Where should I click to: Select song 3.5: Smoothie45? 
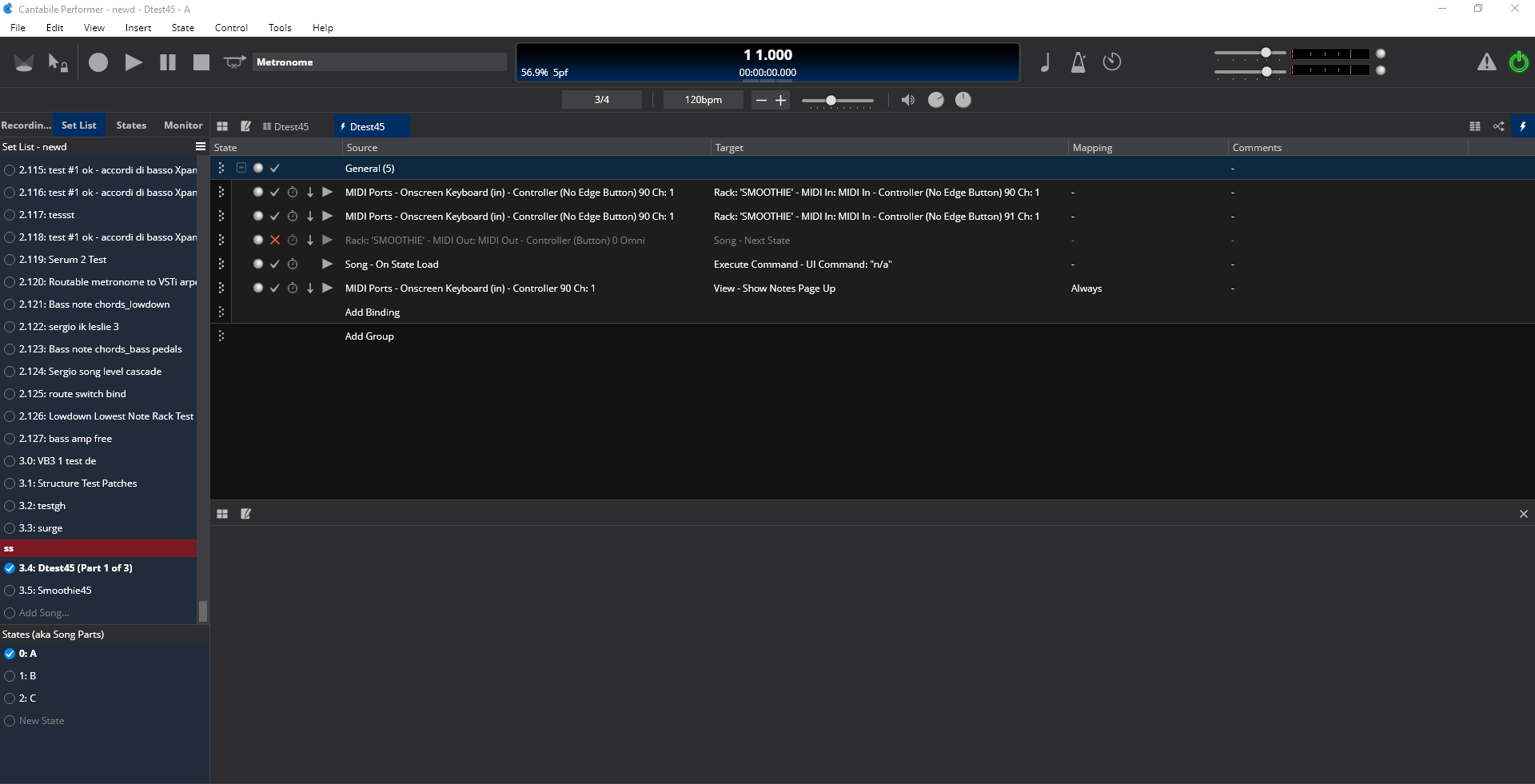click(55, 591)
